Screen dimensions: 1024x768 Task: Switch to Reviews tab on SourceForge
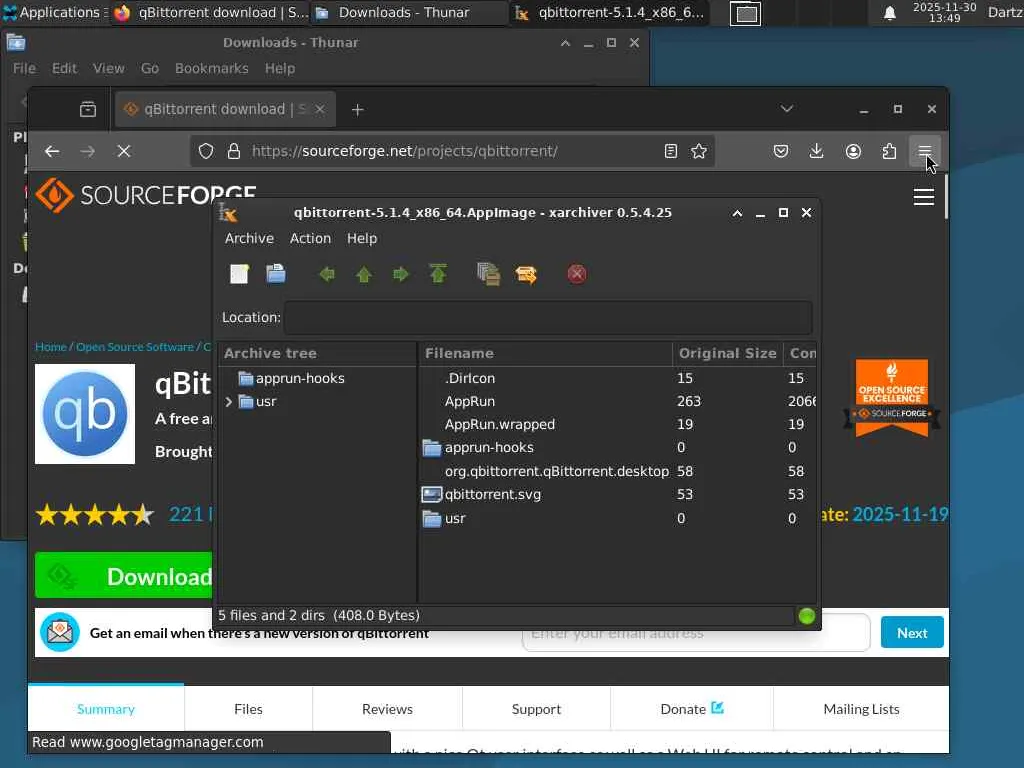387,709
